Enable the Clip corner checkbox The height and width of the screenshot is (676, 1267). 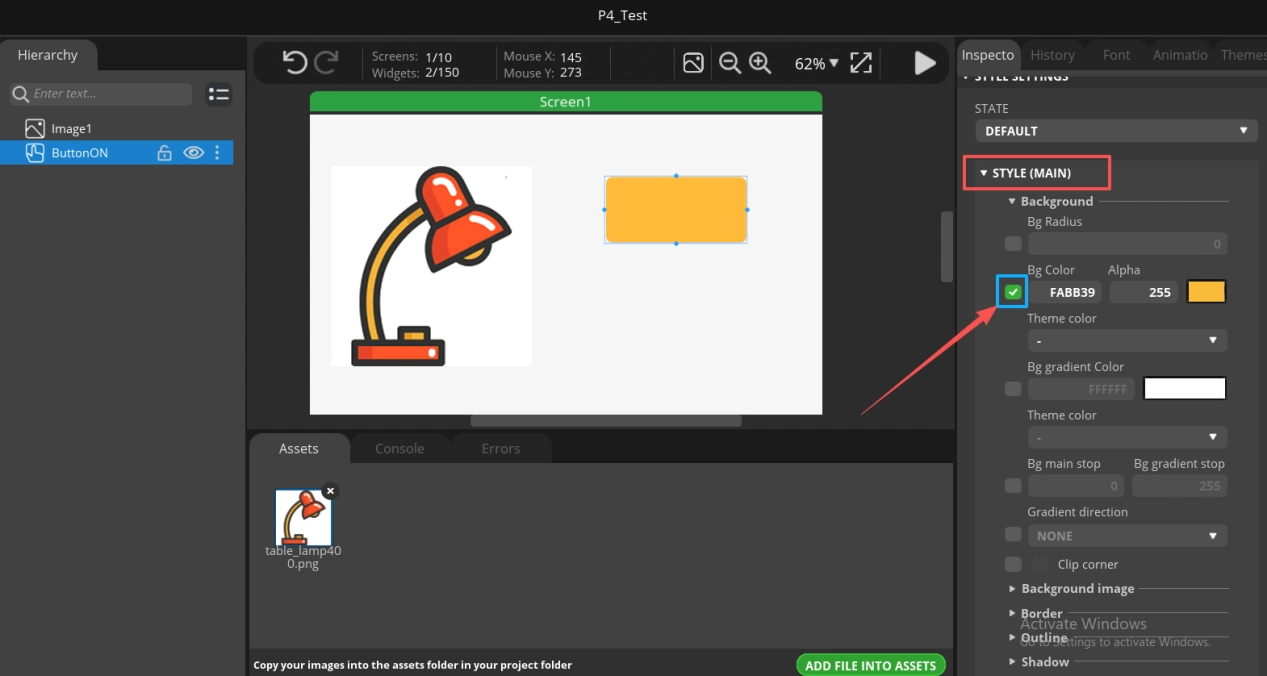[x=1013, y=564]
